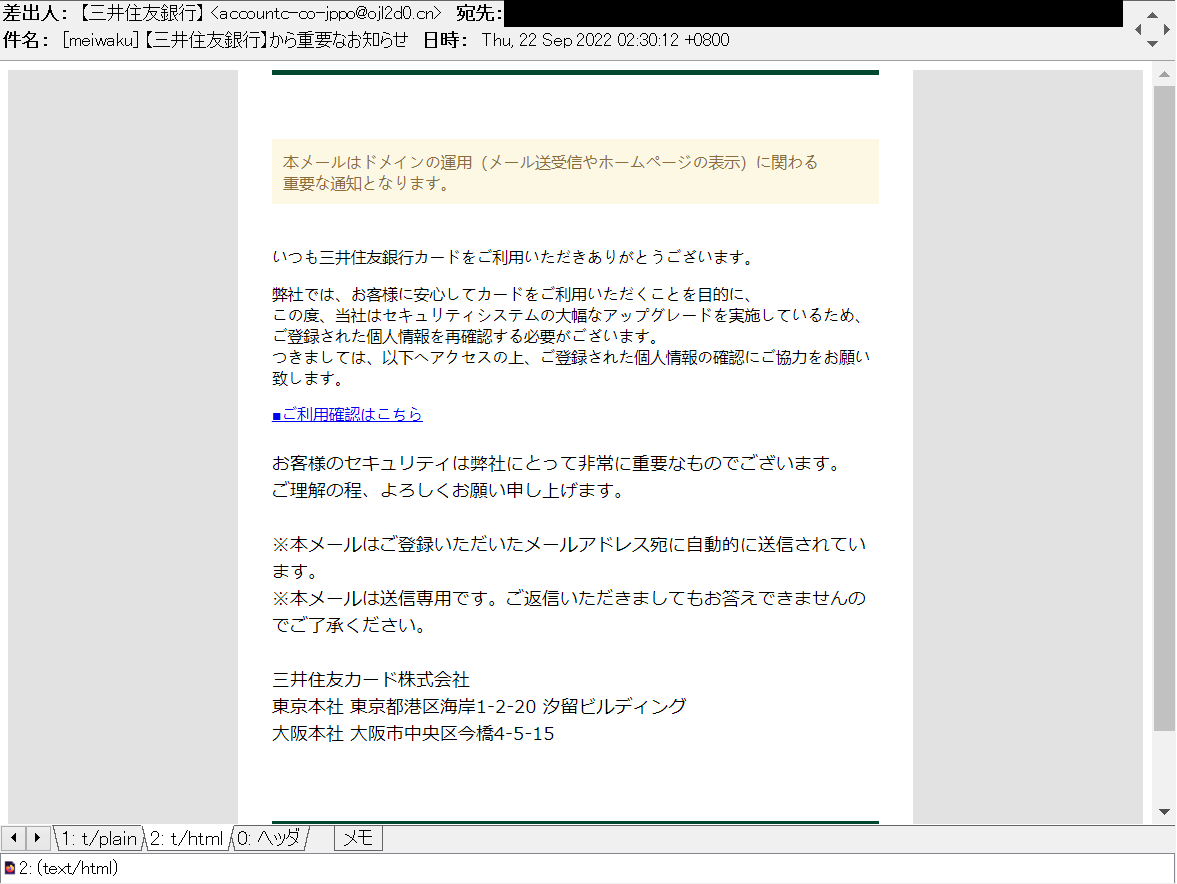The image size is (1177, 884).
Task: Click the line ご理解の程、よろしくお願い申し上げます
Action: (x=449, y=491)
